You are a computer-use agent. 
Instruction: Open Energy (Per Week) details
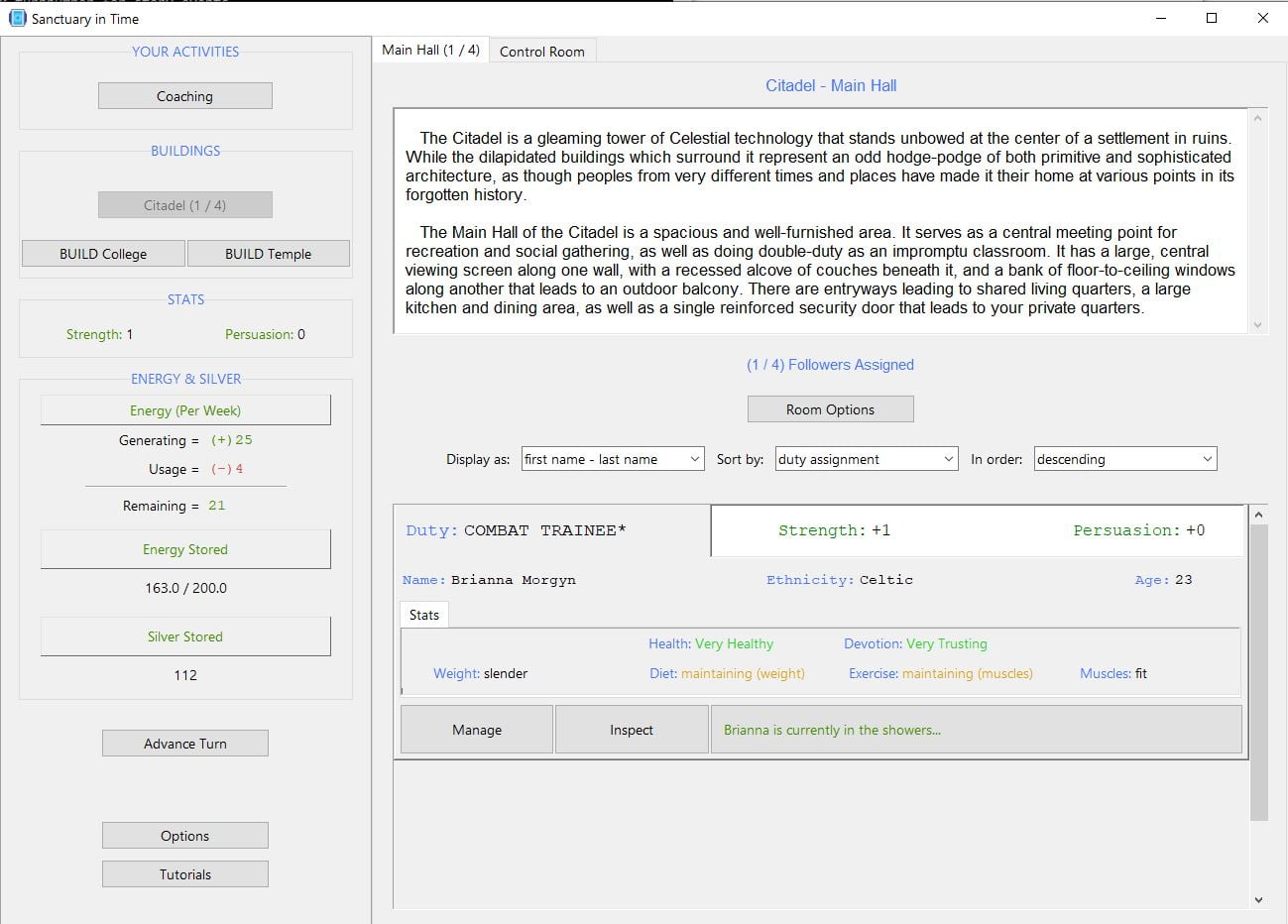pos(185,410)
